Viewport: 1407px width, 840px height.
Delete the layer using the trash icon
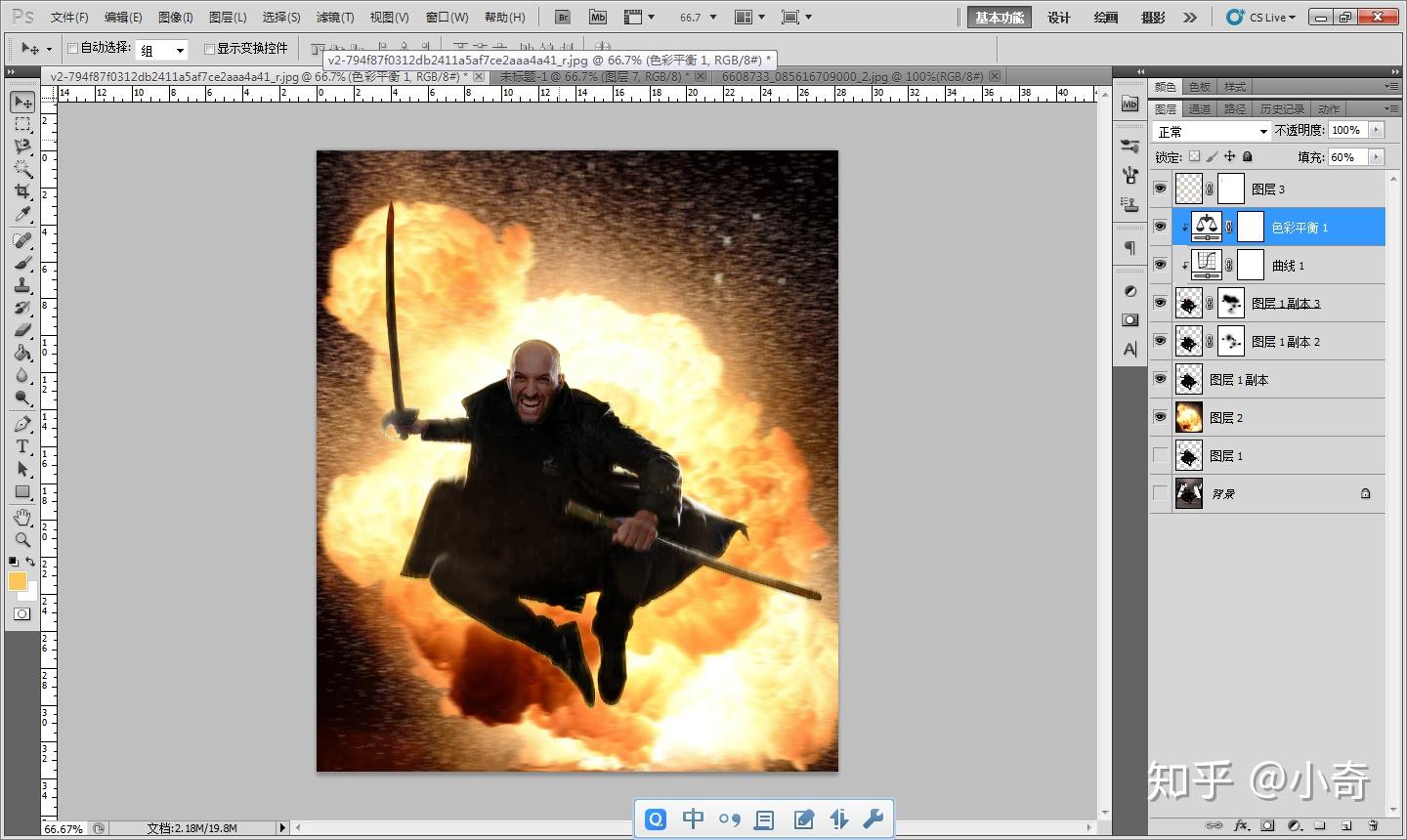point(1373,826)
